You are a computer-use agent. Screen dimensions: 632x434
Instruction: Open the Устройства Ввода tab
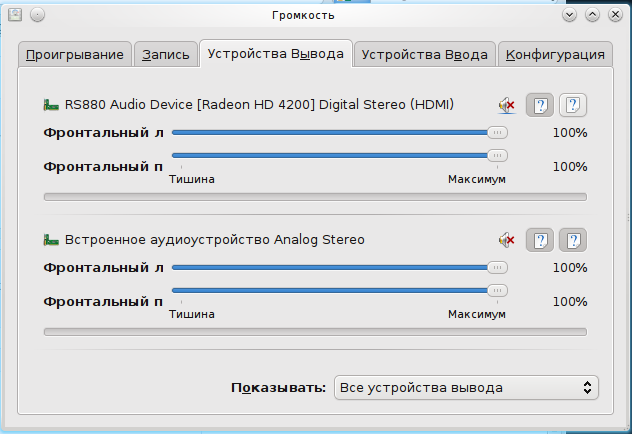(424, 54)
